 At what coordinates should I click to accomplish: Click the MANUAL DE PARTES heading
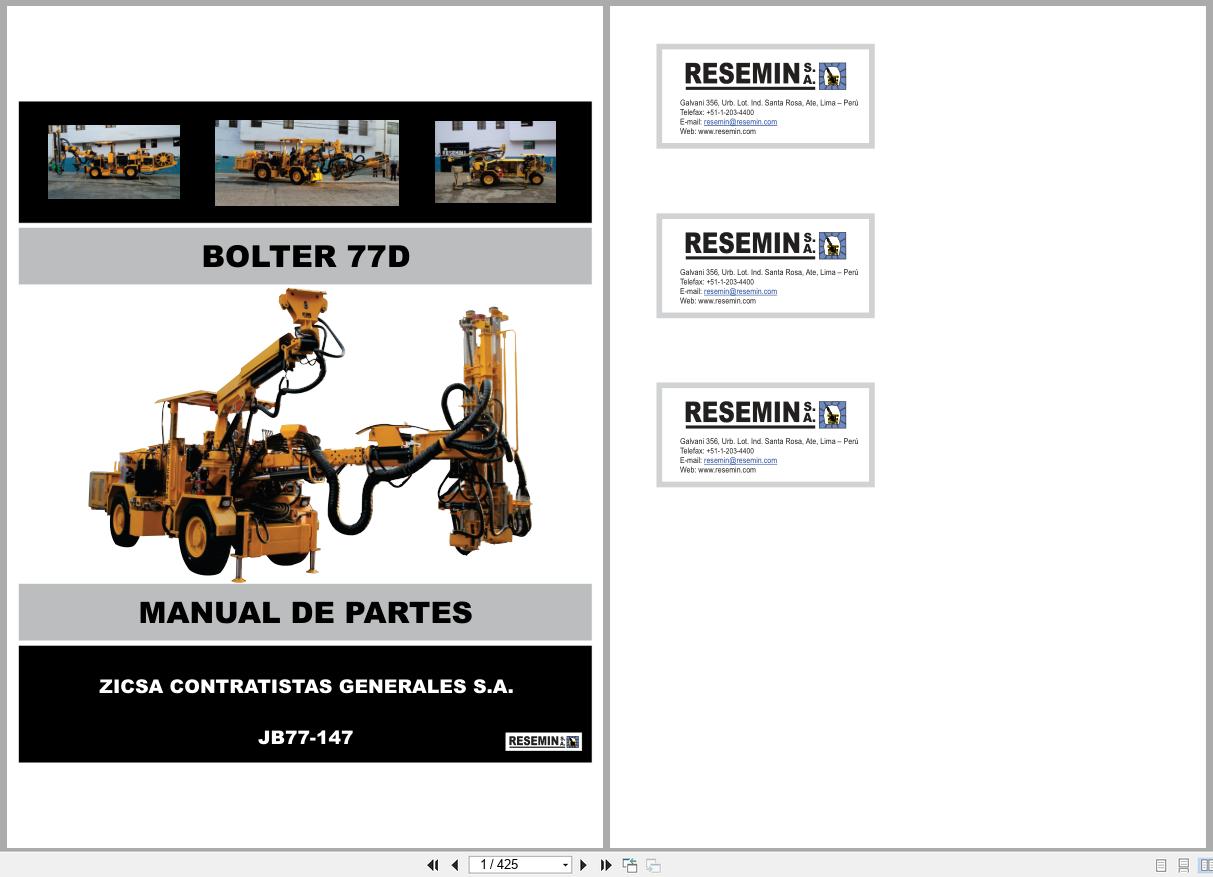[306, 612]
